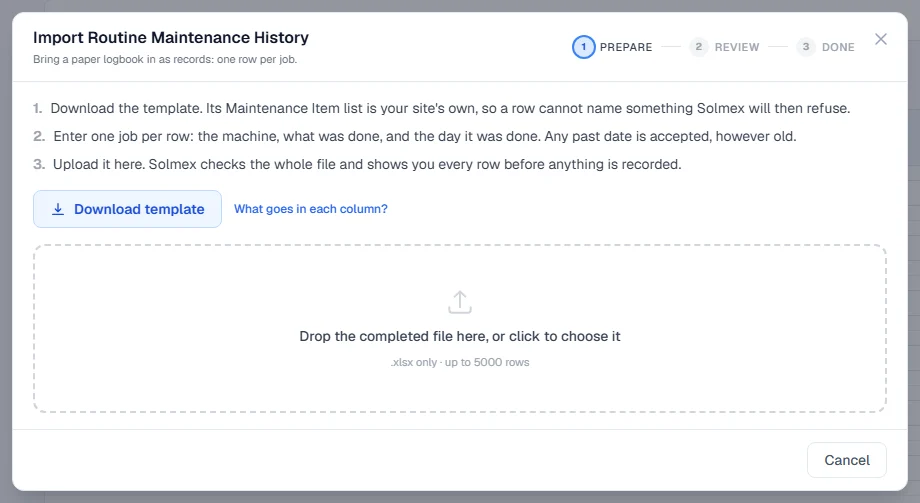Select step 2 Review circle
The height and width of the screenshot is (503, 920).
point(698,47)
